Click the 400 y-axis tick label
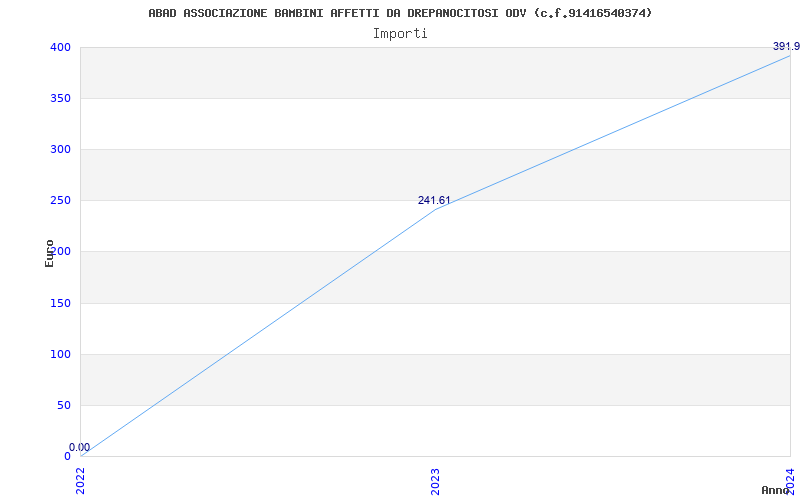 (x=59, y=47)
